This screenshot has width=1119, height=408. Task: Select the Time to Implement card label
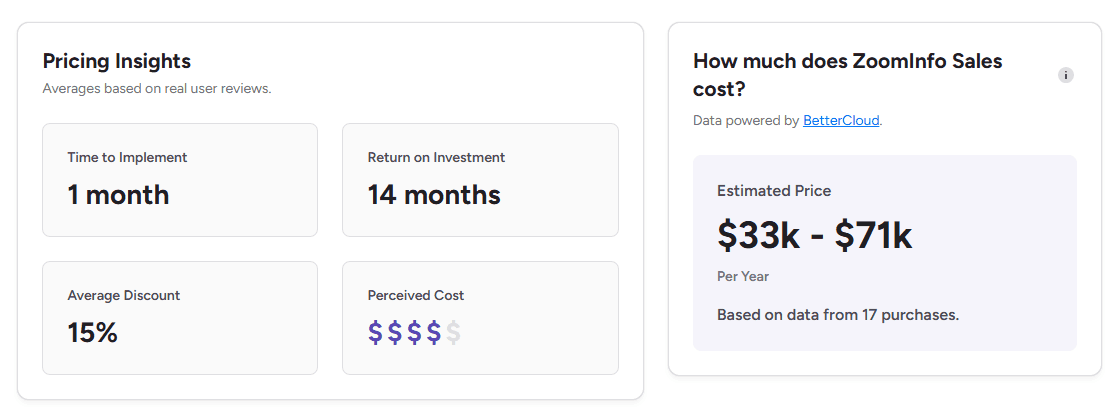click(x=127, y=157)
